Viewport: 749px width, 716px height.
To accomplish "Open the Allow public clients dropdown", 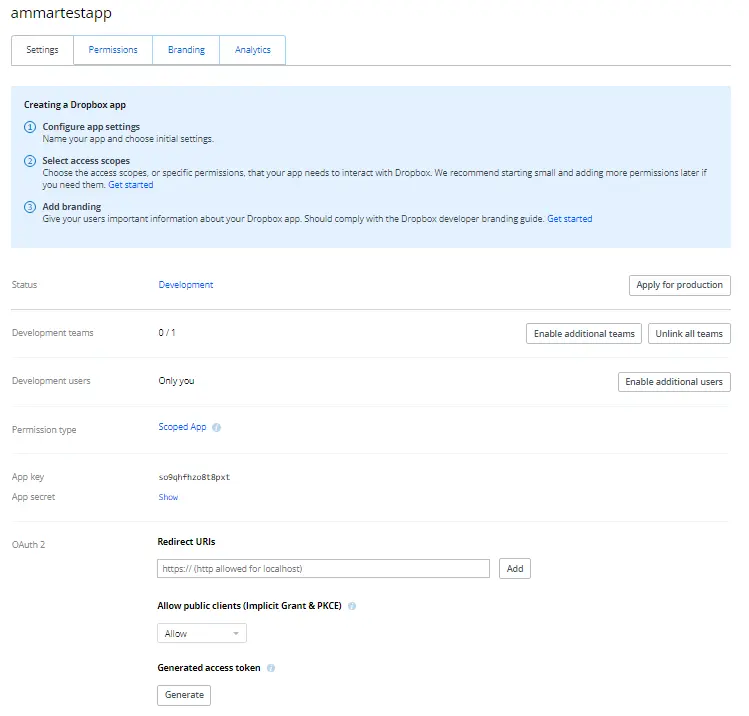I will [202, 633].
